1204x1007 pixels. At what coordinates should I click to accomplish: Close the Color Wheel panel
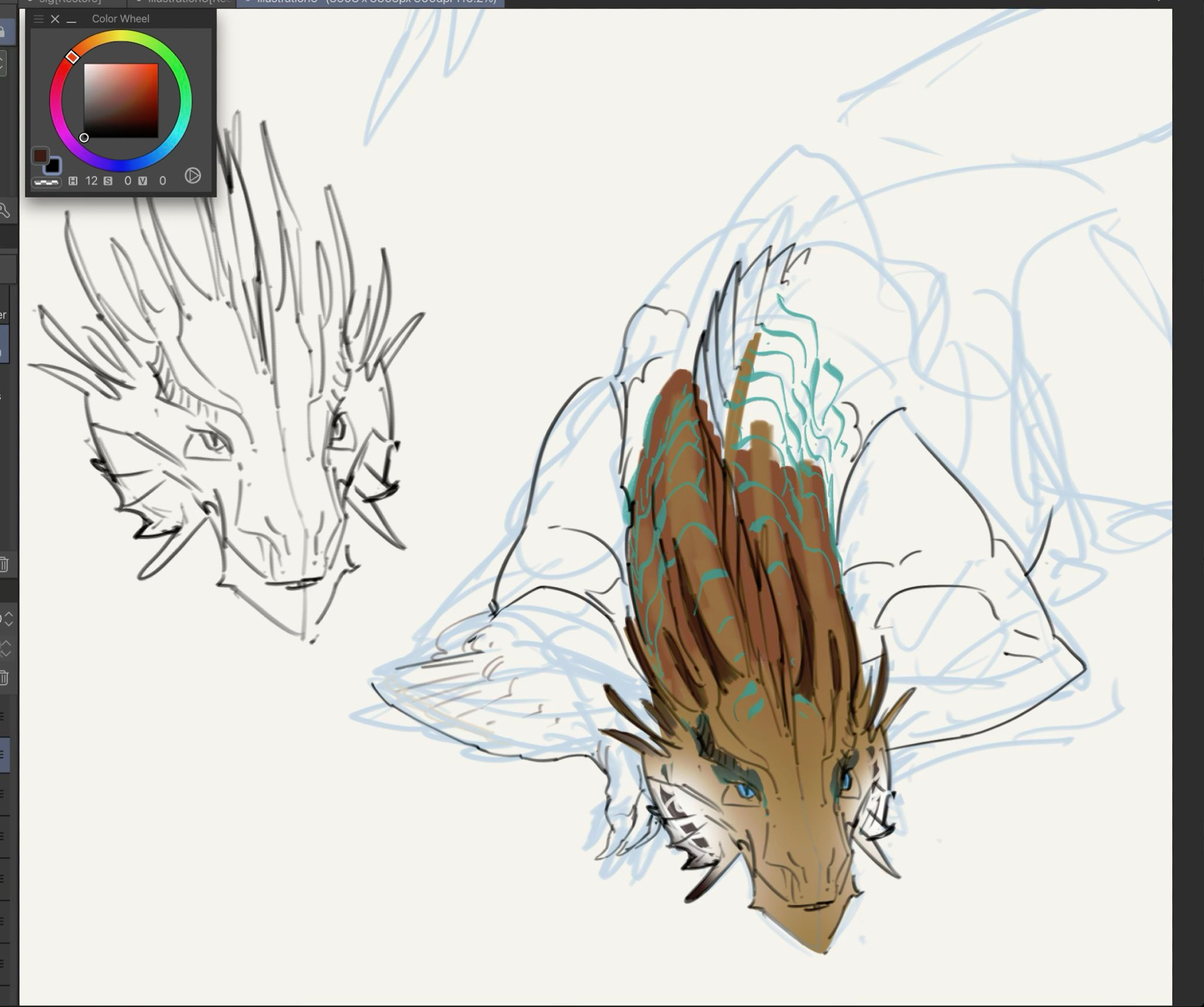(55, 19)
